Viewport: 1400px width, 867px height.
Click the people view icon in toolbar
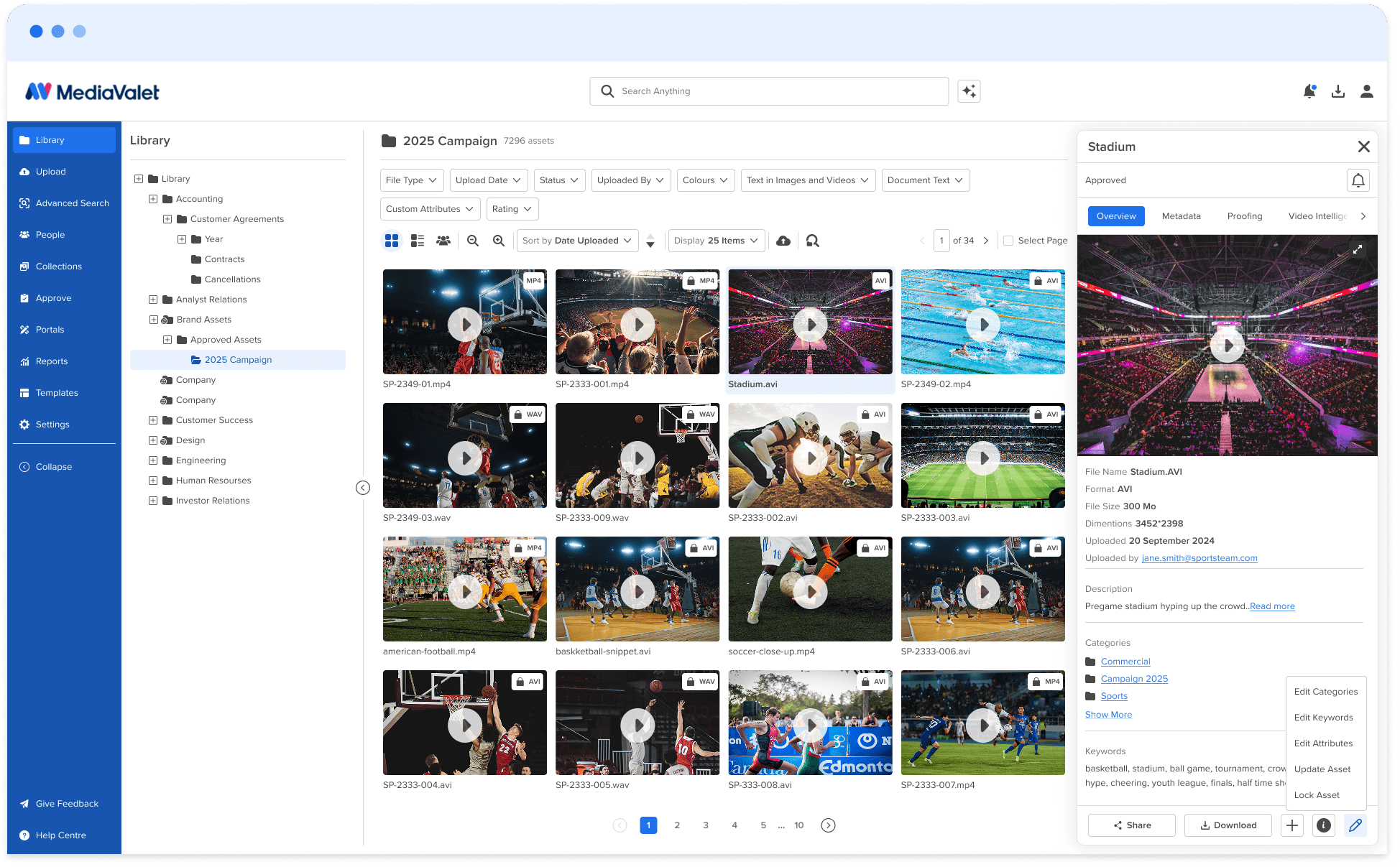(443, 241)
